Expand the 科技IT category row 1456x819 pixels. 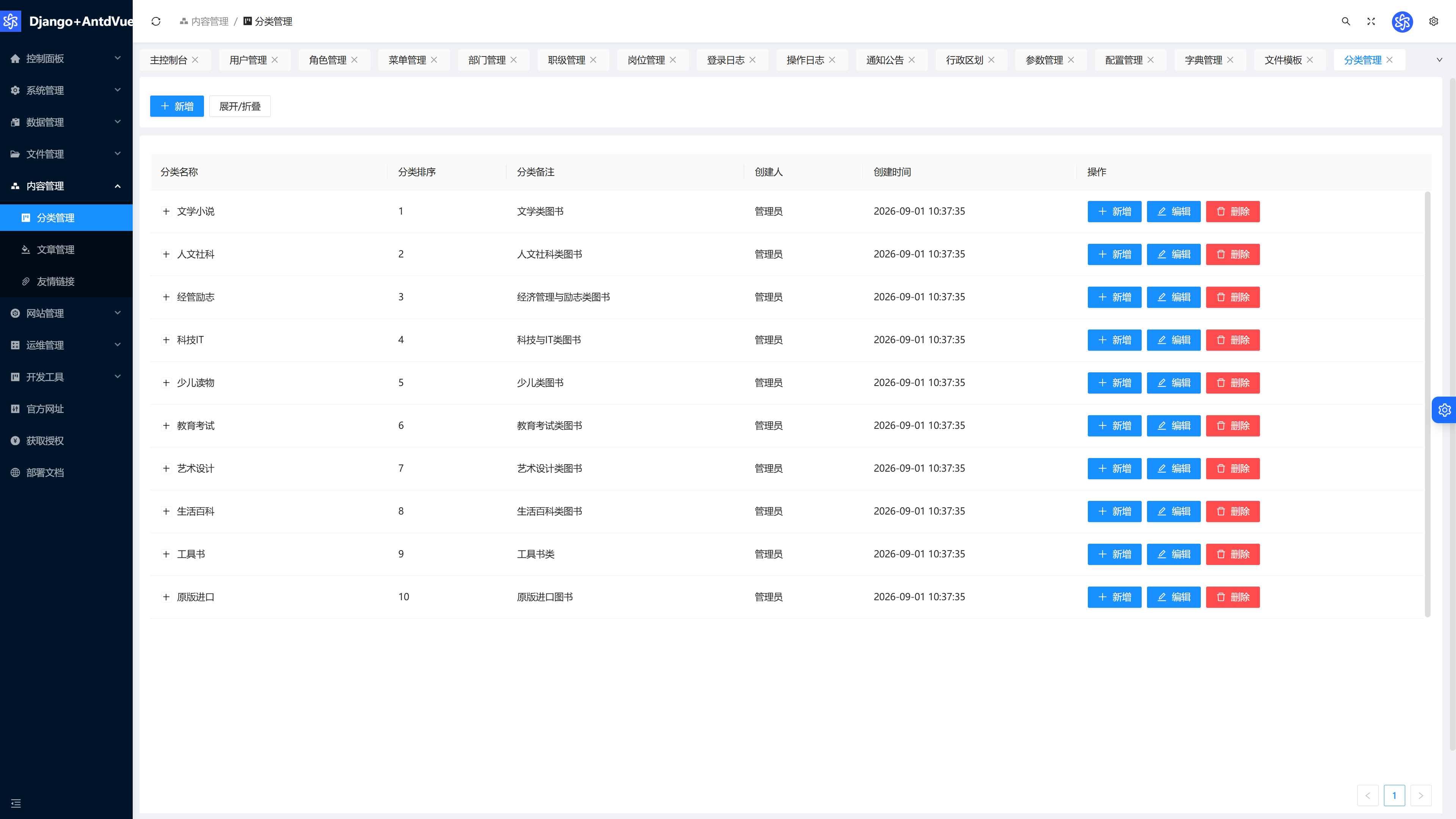tap(166, 340)
